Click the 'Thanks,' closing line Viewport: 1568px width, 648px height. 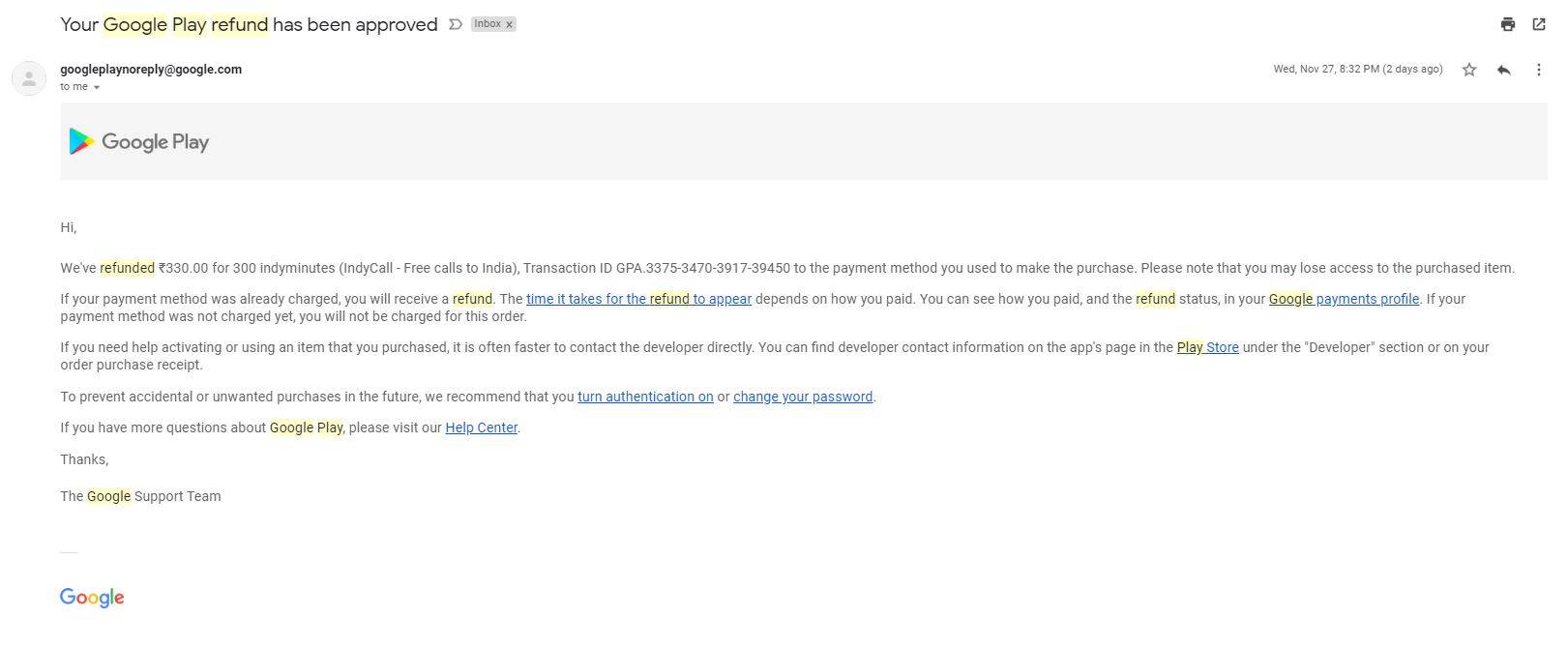click(x=84, y=459)
